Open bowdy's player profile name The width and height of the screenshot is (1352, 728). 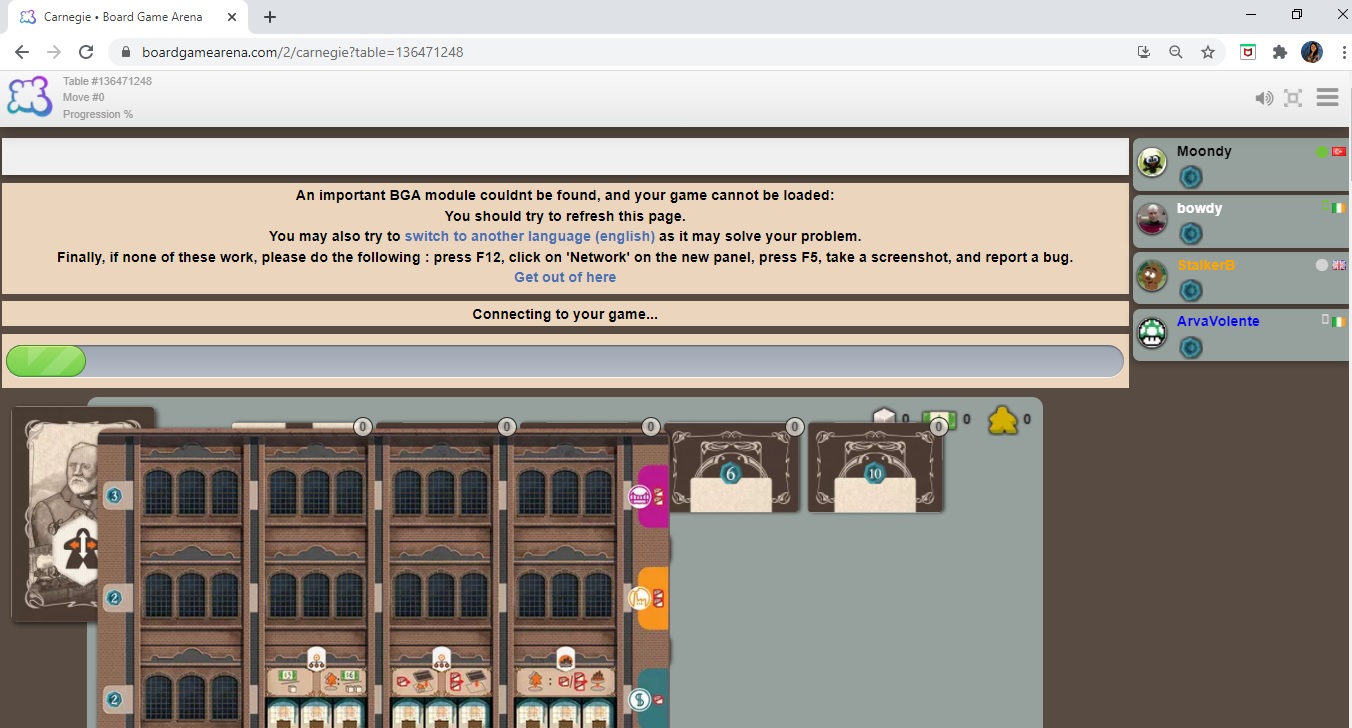[1199, 208]
